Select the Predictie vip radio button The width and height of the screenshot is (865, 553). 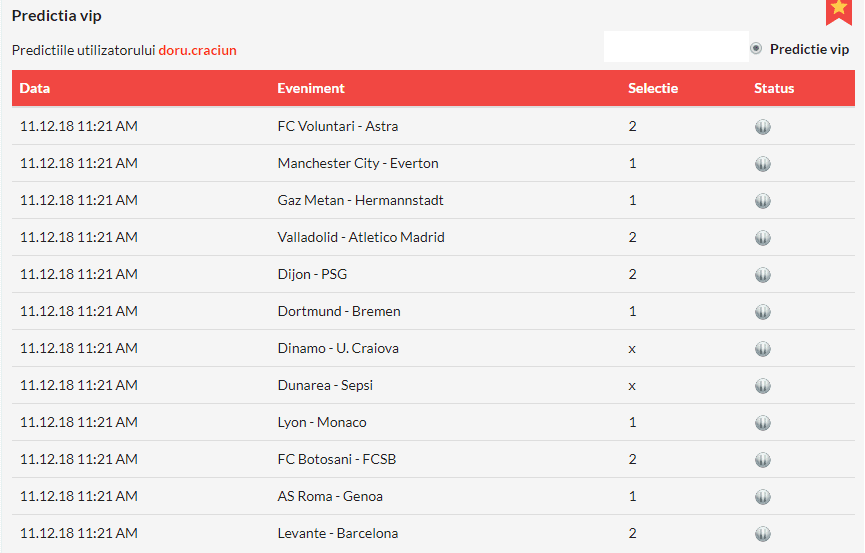coord(756,48)
